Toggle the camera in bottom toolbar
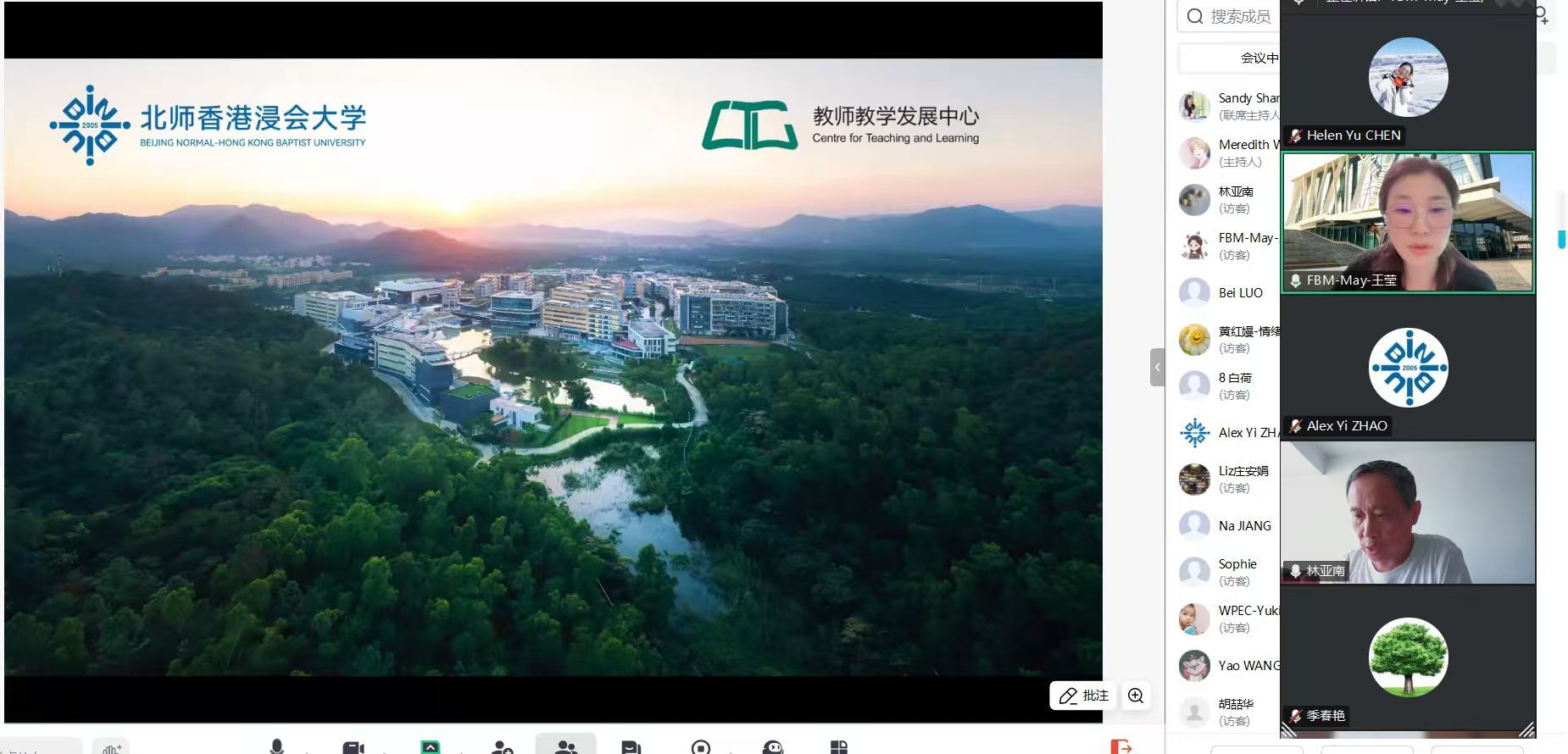This screenshot has height=754, width=1568. 353,747
